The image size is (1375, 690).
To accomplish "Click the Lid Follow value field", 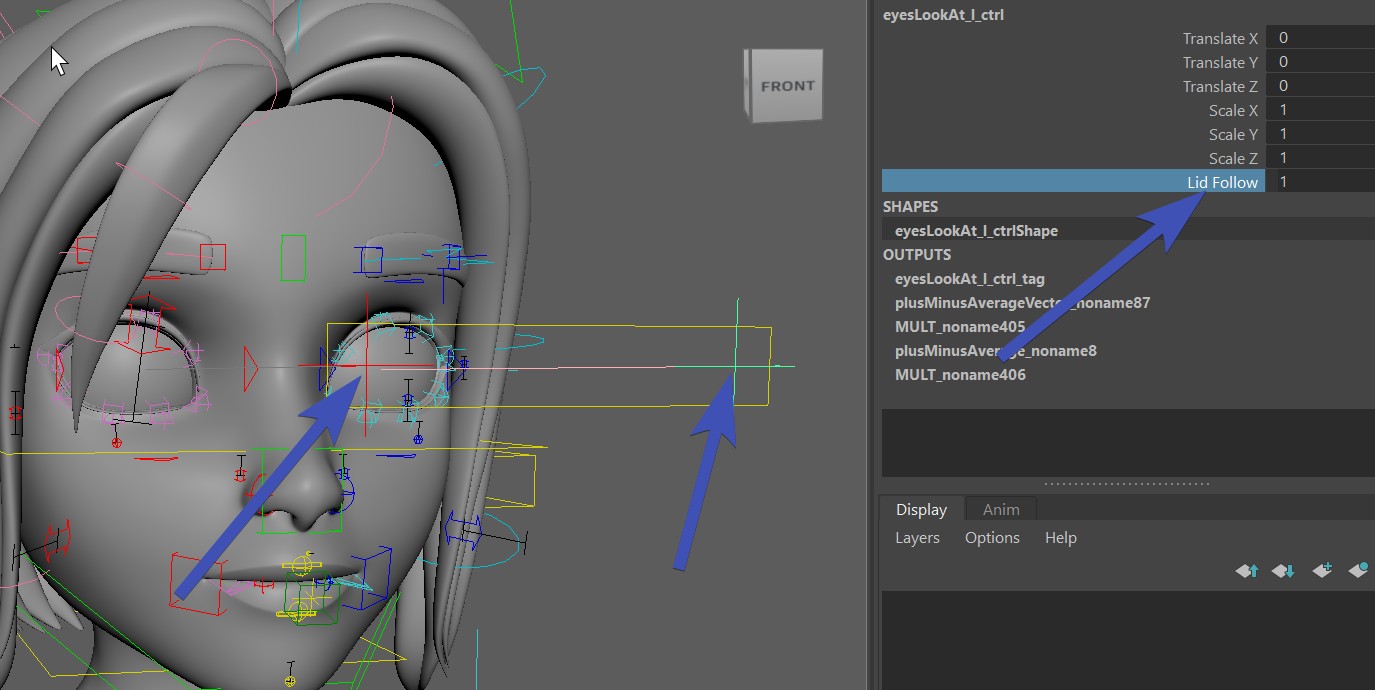I will click(1319, 182).
